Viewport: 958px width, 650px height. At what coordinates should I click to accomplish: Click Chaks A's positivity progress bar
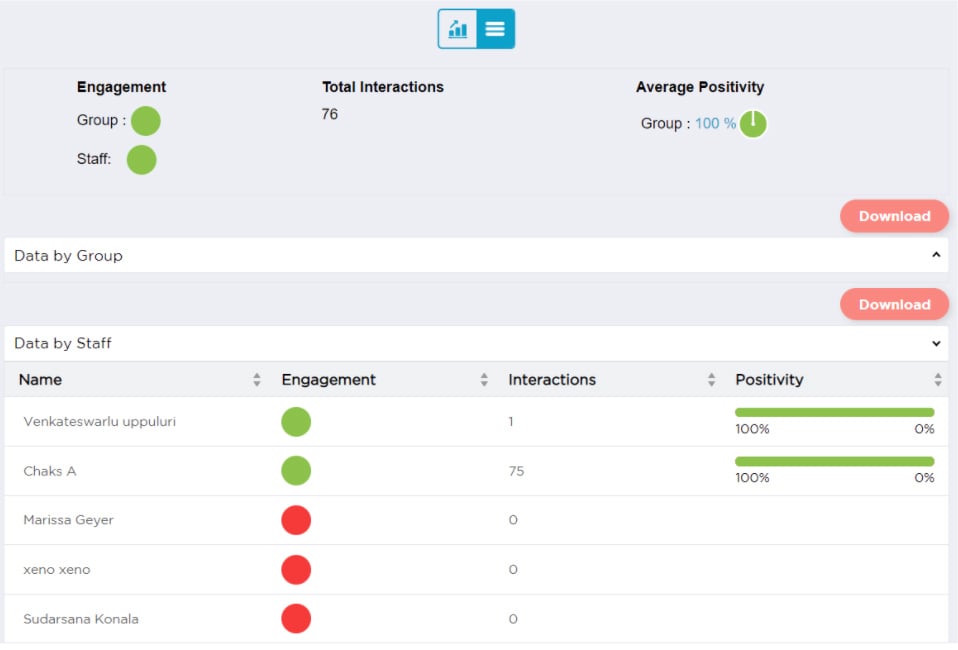[x=833, y=462]
